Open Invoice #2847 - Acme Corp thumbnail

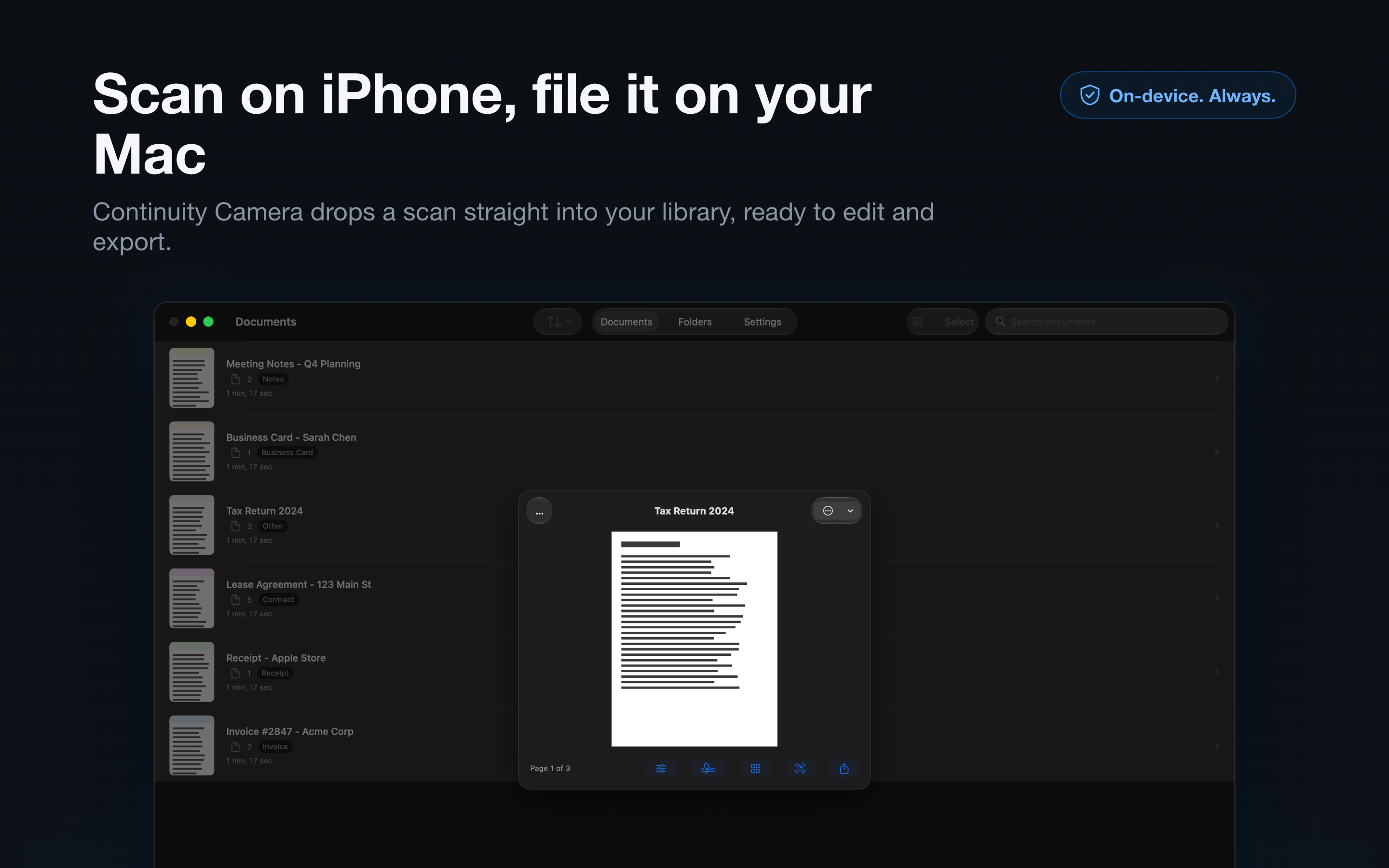[x=191, y=745]
